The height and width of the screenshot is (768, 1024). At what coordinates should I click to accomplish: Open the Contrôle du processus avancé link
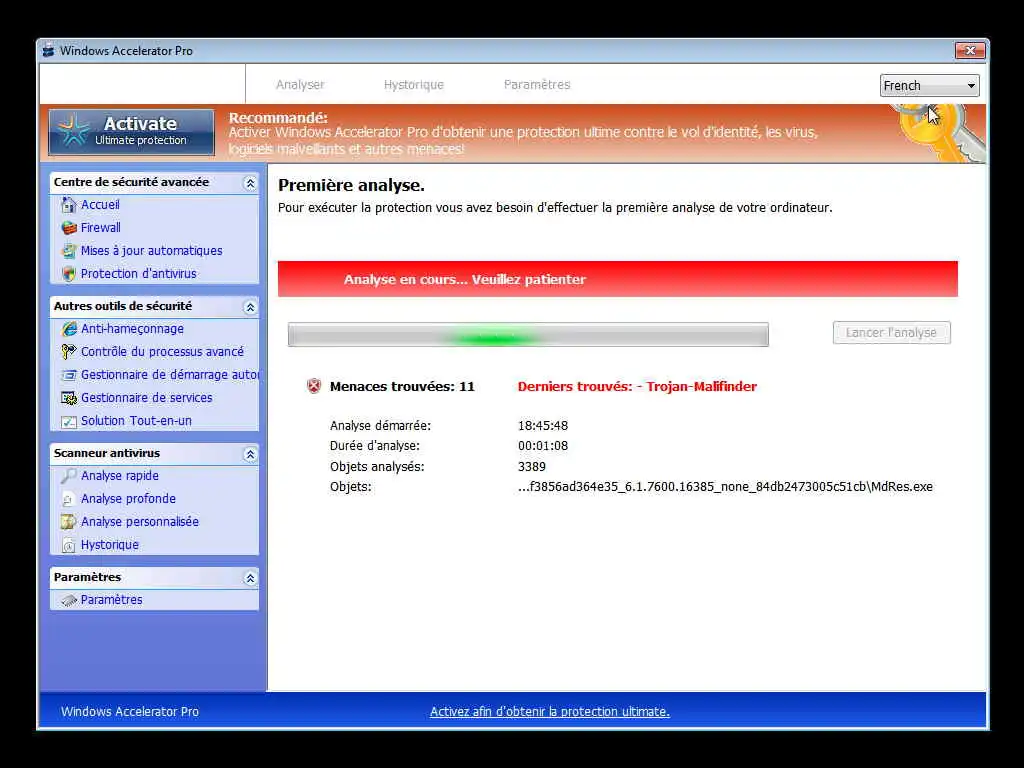coord(162,351)
